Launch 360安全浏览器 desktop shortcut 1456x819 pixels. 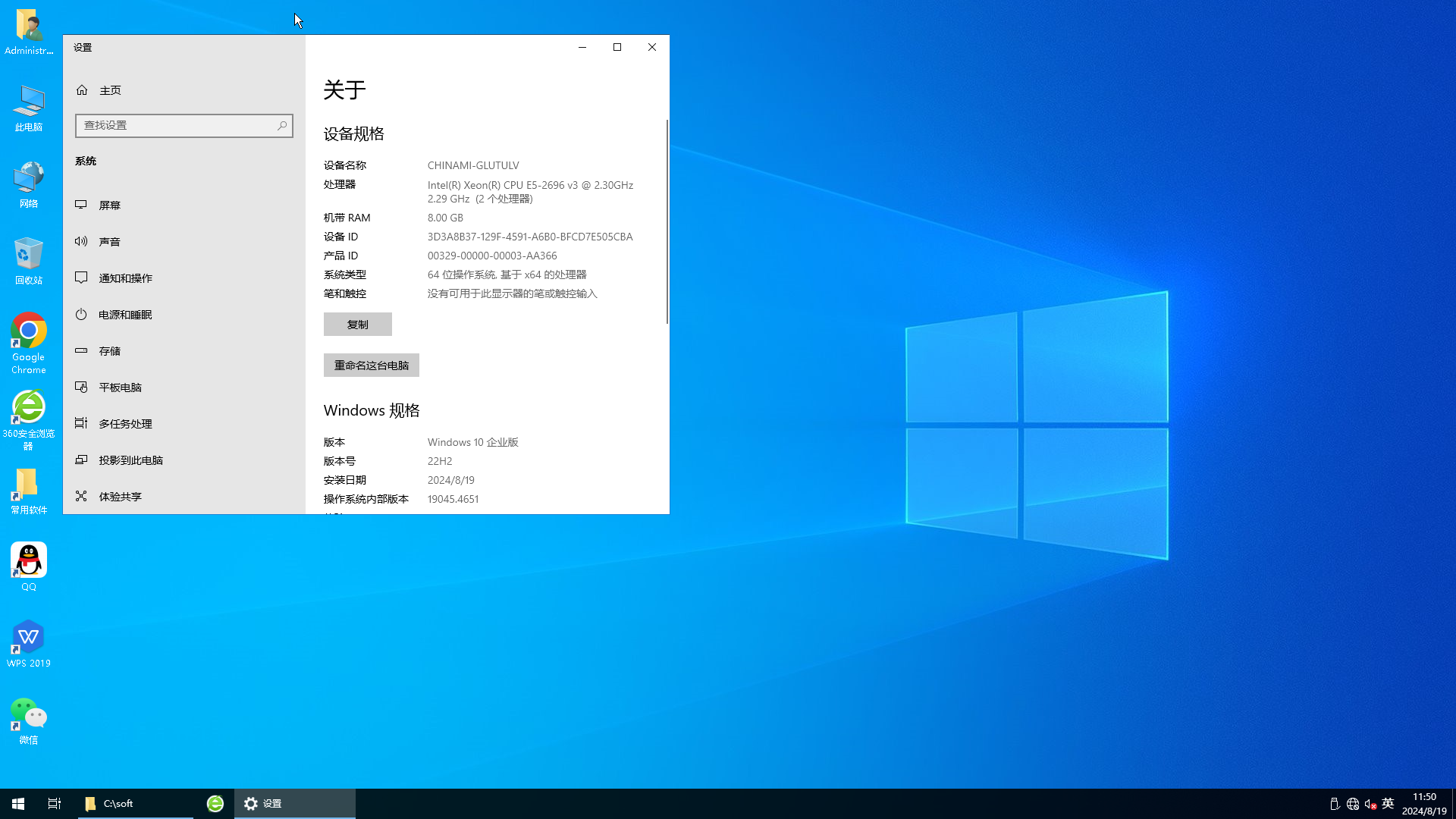click(29, 419)
